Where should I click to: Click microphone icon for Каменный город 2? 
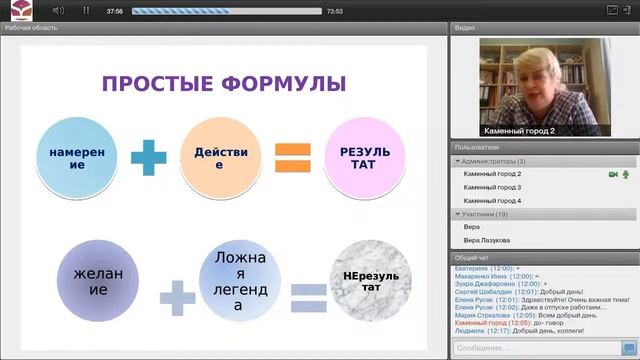click(x=626, y=174)
